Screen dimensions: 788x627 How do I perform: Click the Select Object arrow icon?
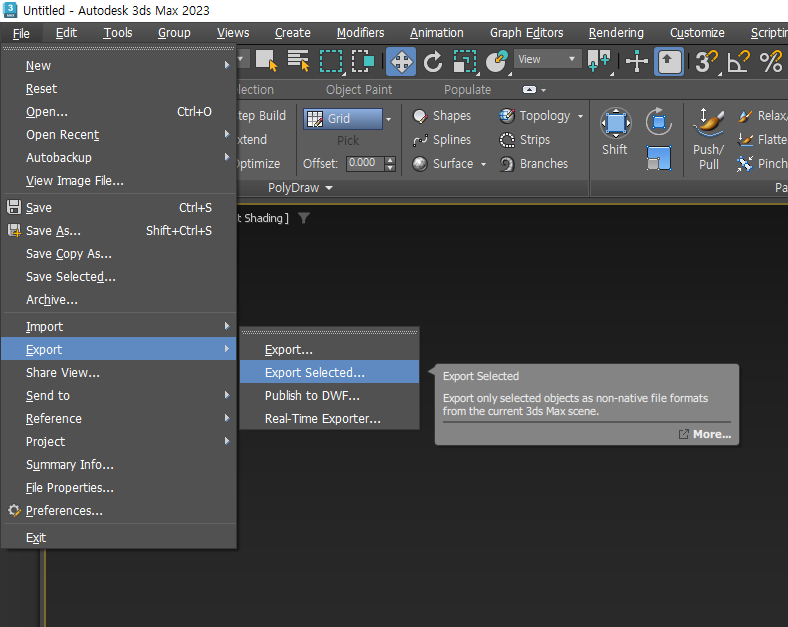266,61
